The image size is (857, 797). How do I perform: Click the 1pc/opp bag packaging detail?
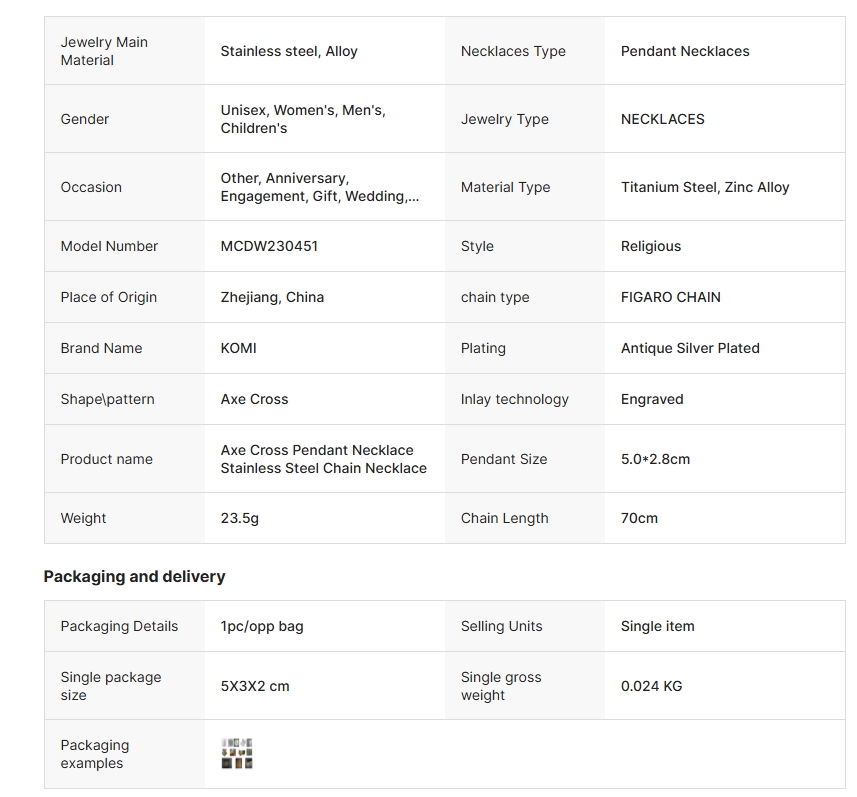(x=262, y=626)
